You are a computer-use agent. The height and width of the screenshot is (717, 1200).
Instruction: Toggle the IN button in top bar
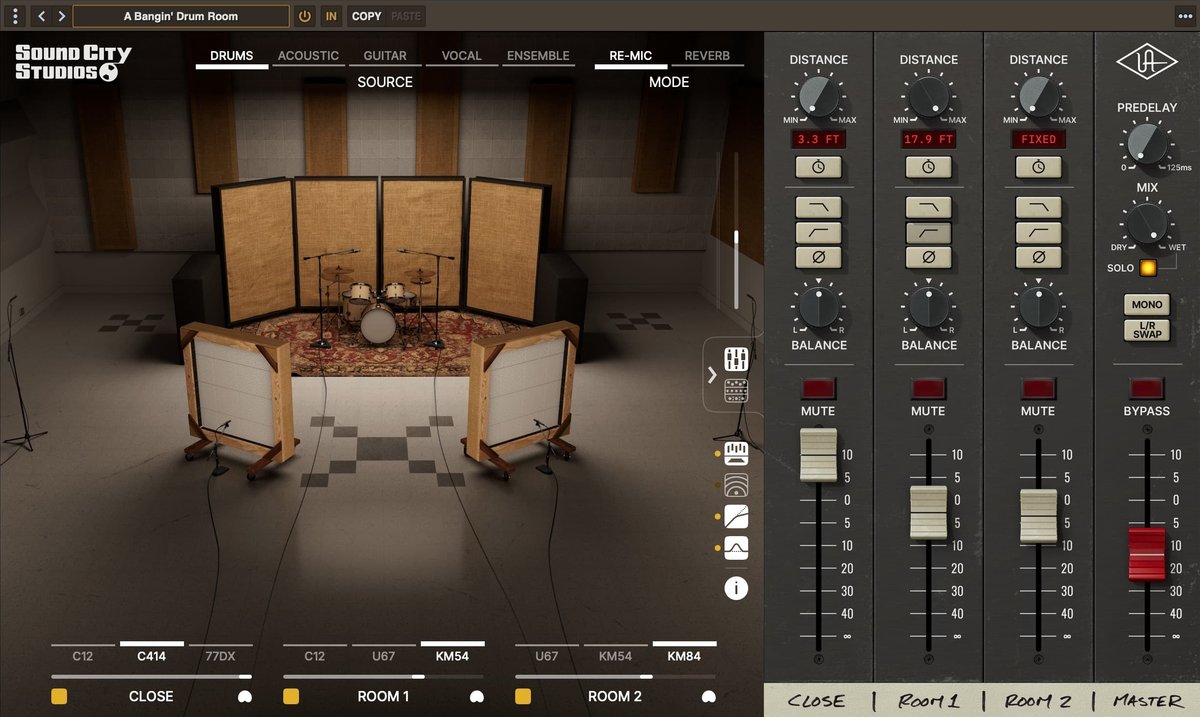331,16
